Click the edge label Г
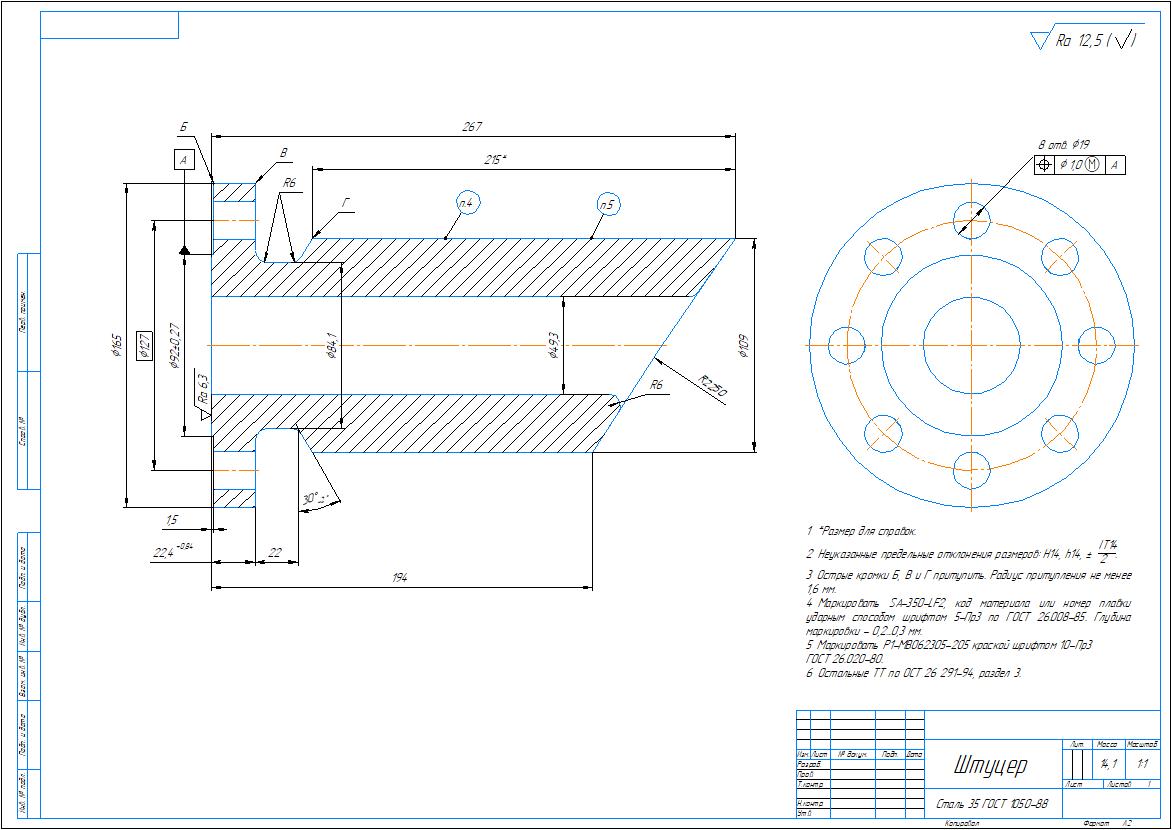 pos(345,203)
